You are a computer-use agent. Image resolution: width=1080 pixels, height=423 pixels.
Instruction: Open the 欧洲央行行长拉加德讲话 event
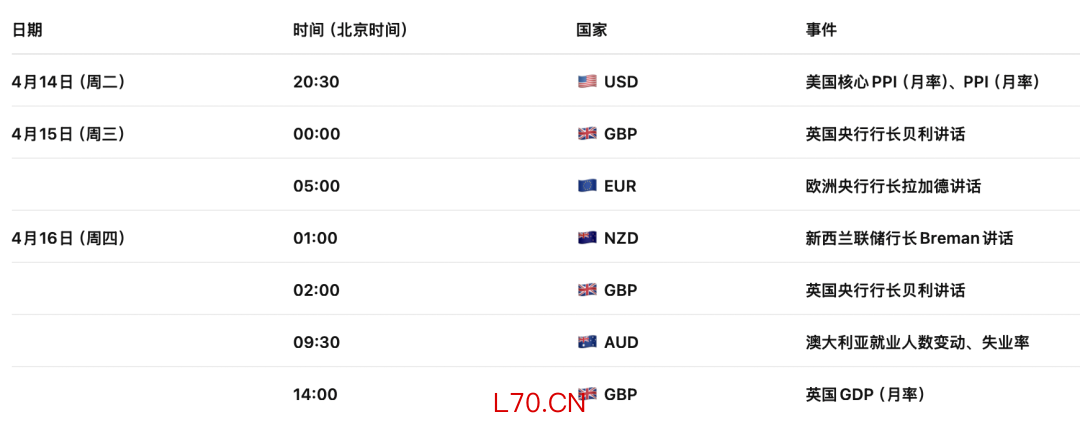coord(893,186)
